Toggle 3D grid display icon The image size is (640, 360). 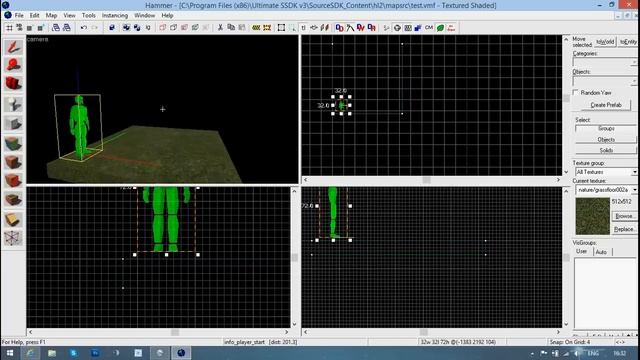(19, 28)
